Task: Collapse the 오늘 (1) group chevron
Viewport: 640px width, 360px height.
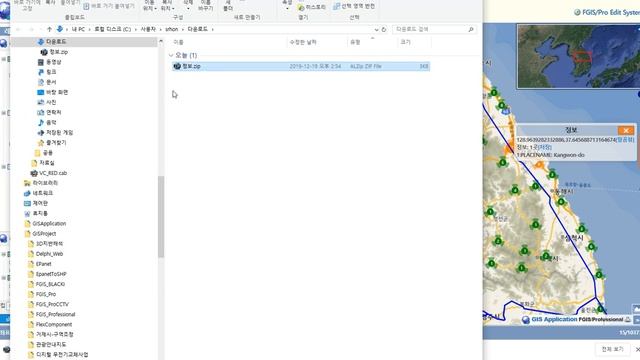Action: tap(171, 55)
